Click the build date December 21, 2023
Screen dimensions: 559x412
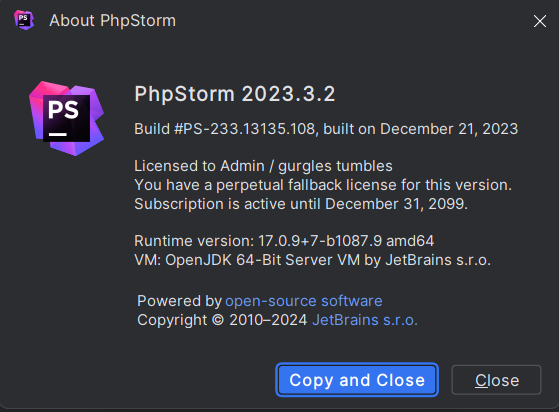tap(449, 129)
